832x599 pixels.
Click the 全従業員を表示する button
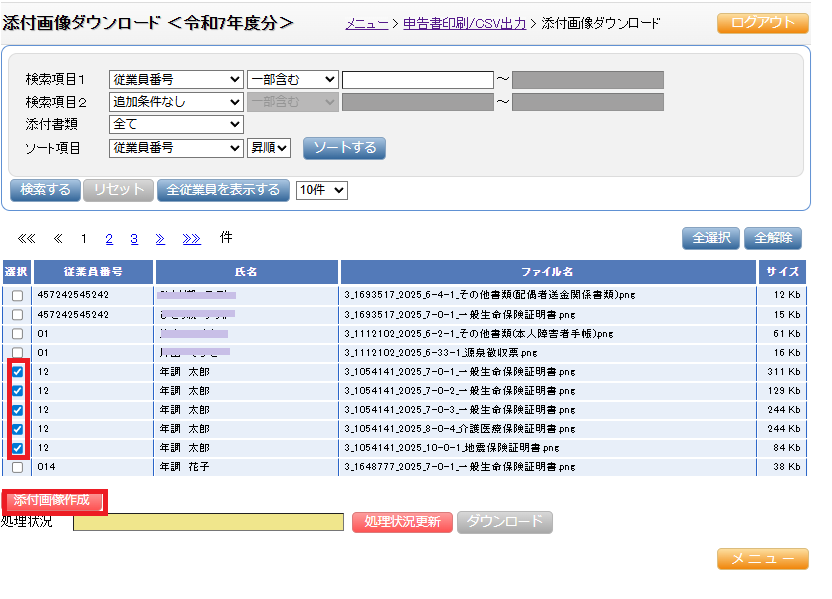coord(223,190)
